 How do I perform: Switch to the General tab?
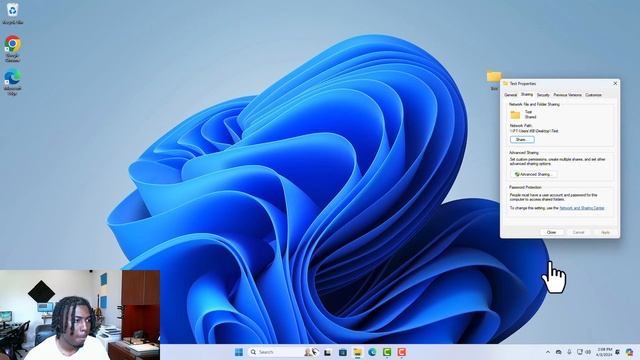pos(510,95)
